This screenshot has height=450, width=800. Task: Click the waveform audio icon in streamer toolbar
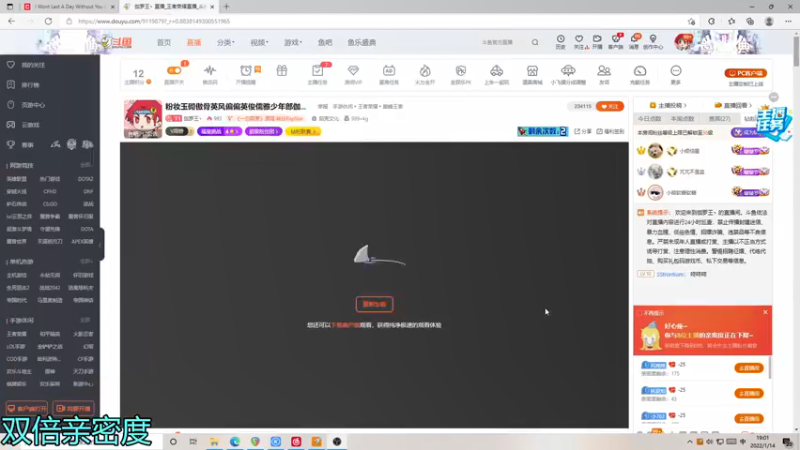coord(210,70)
